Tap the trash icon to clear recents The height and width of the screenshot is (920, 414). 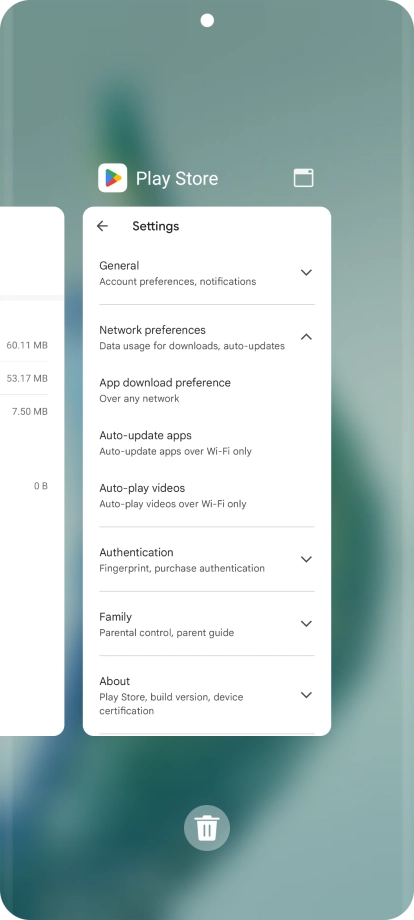click(206, 827)
